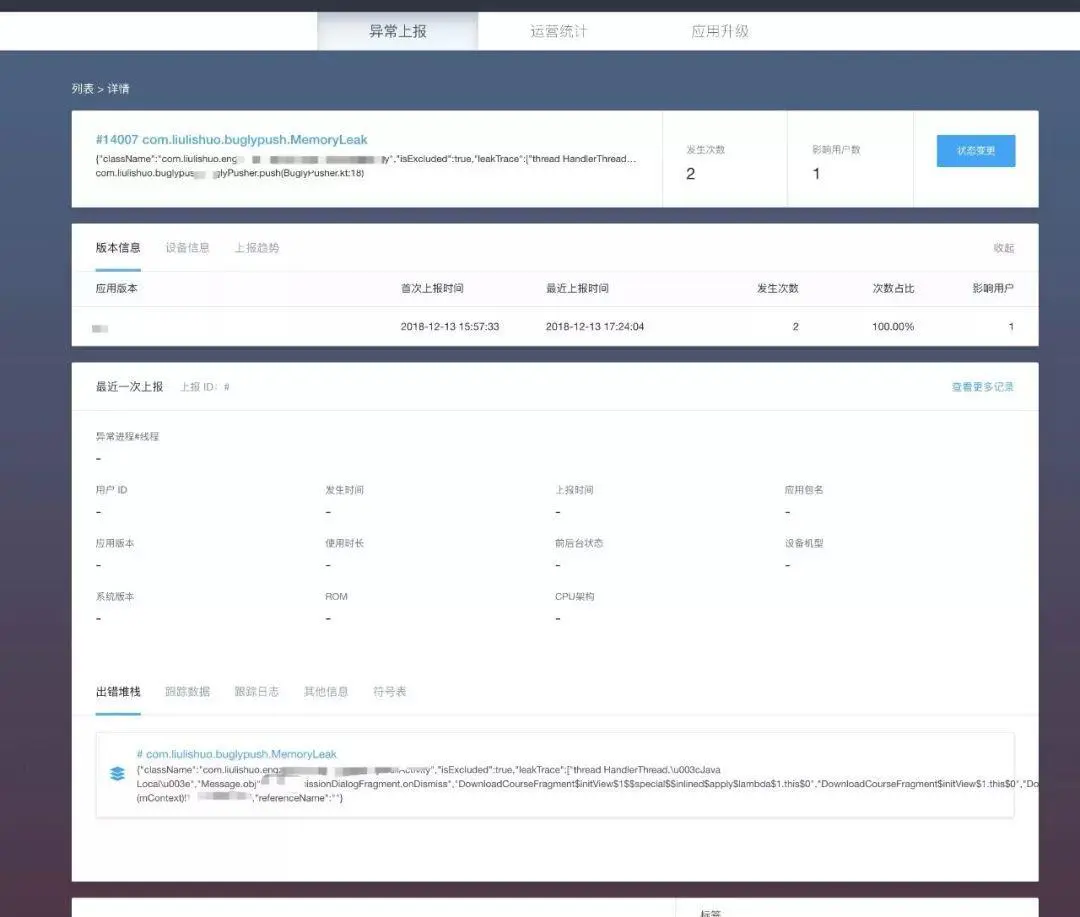The width and height of the screenshot is (1080, 917).
Task: Collapse version panel with 收起
Action: tap(1004, 248)
